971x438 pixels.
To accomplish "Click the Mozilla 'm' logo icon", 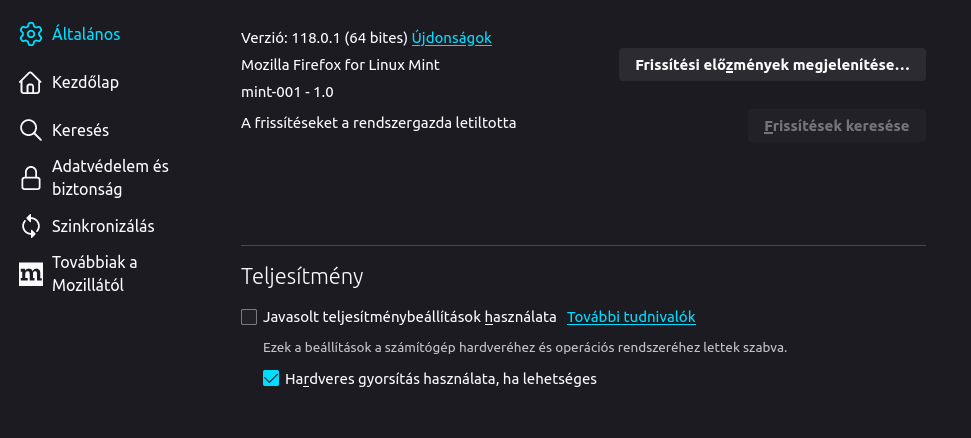I will (x=31, y=274).
